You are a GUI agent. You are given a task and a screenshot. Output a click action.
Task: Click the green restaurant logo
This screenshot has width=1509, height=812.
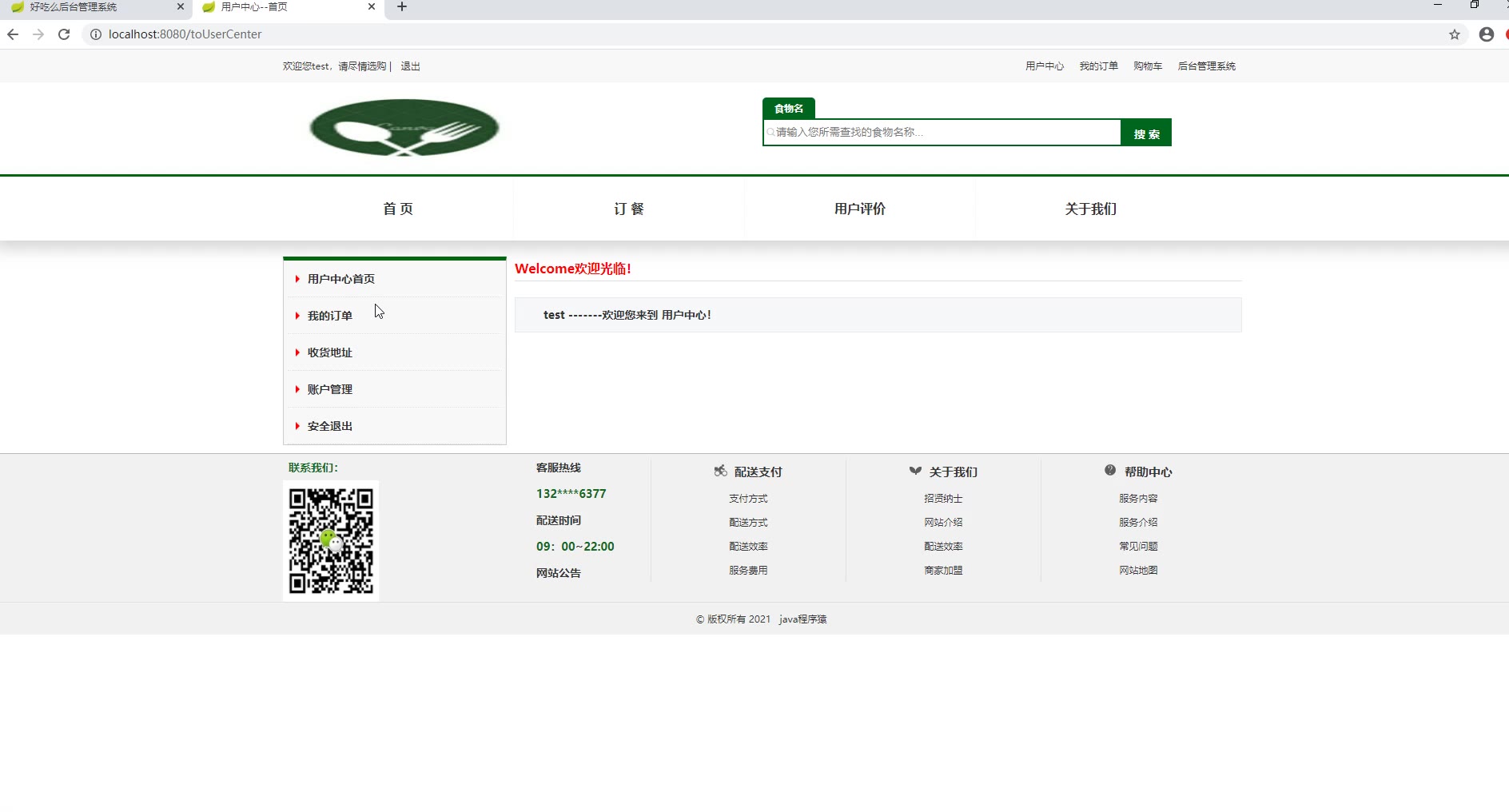click(x=404, y=127)
